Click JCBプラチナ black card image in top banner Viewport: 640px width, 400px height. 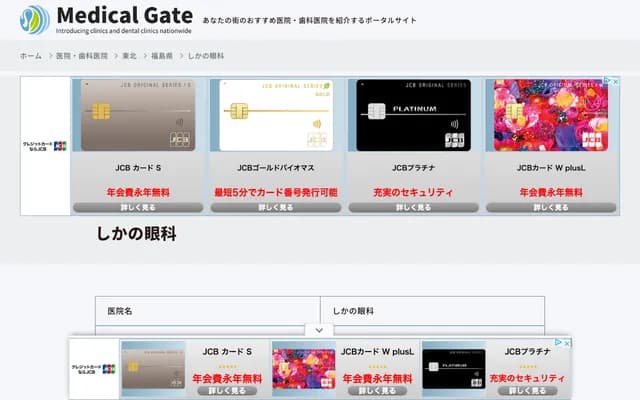tap(413, 115)
